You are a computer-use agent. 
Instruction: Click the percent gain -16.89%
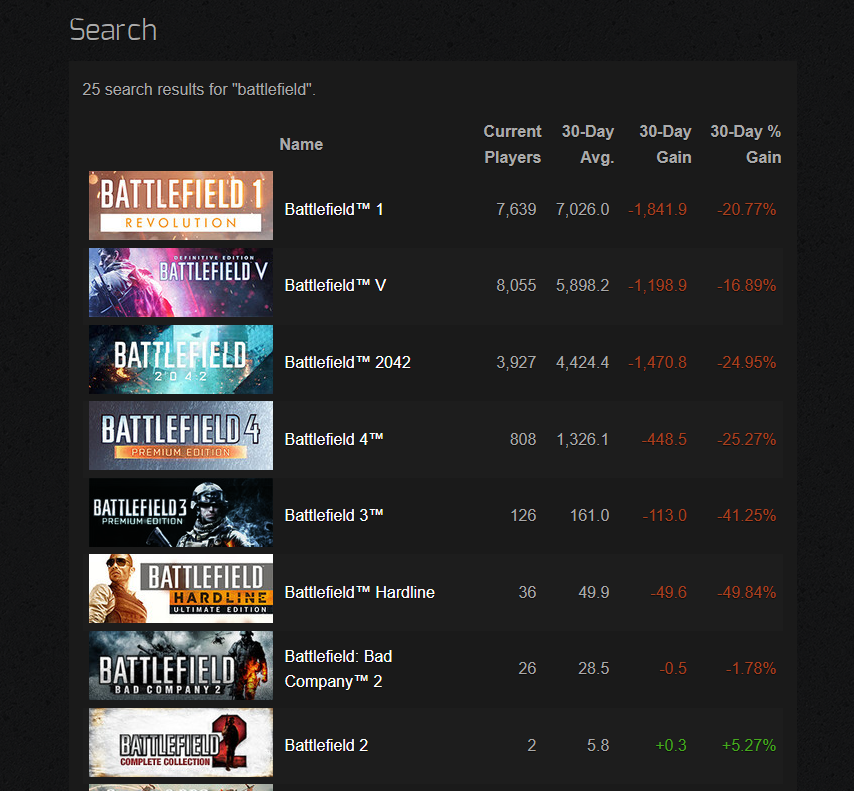point(746,285)
